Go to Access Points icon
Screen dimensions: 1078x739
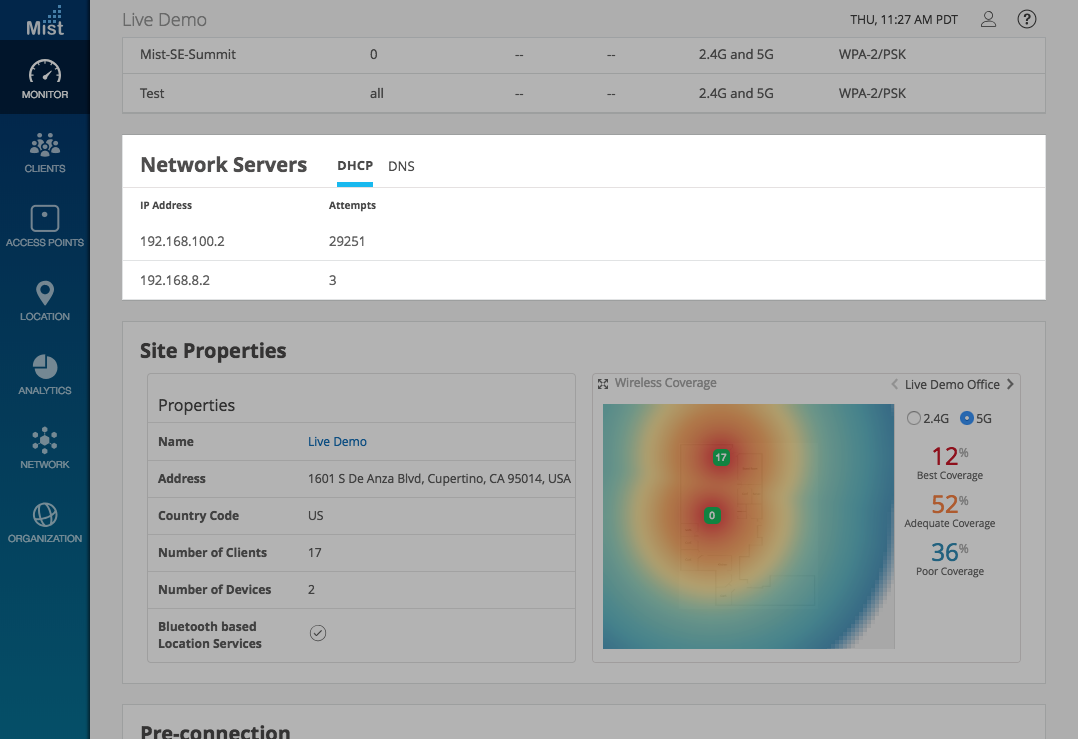click(x=45, y=219)
